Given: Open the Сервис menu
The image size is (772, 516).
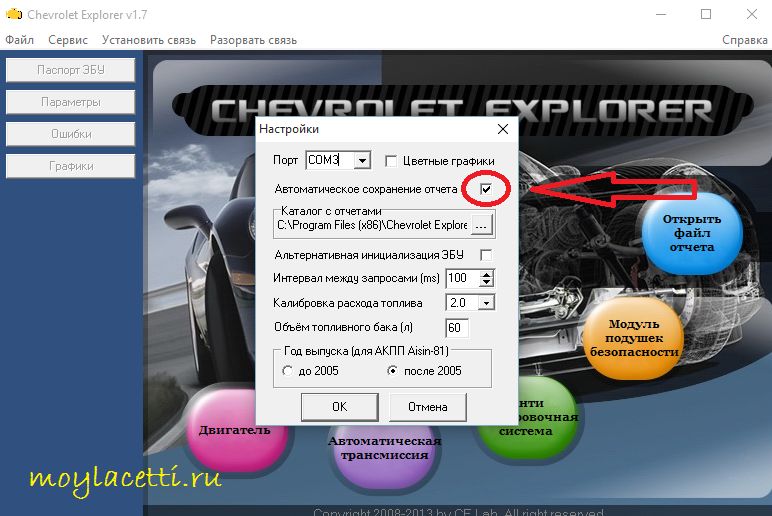Looking at the screenshot, I should pos(68,40).
